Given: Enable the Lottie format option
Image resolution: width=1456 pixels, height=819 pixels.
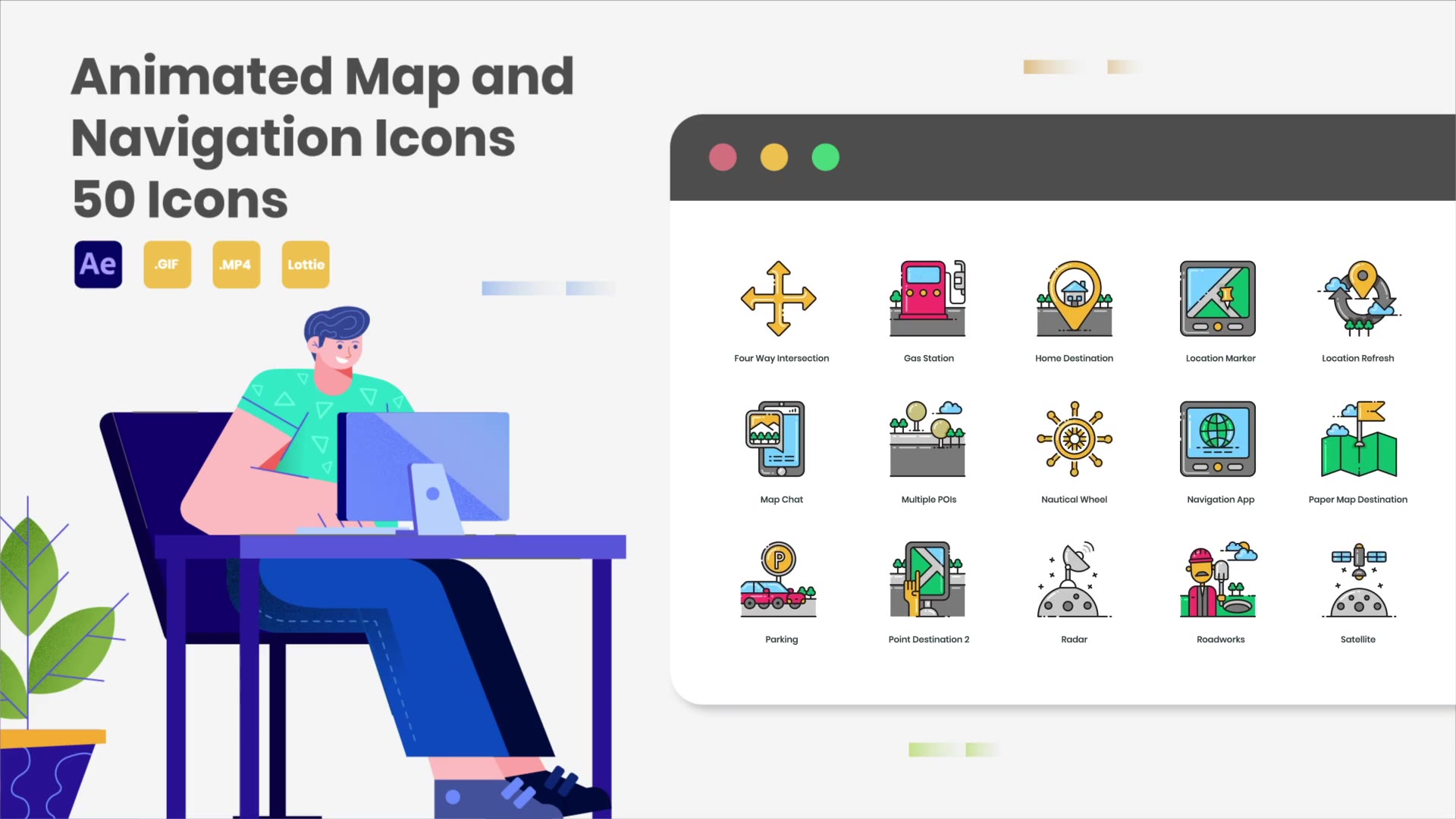Looking at the screenshot, I should 305,264.
